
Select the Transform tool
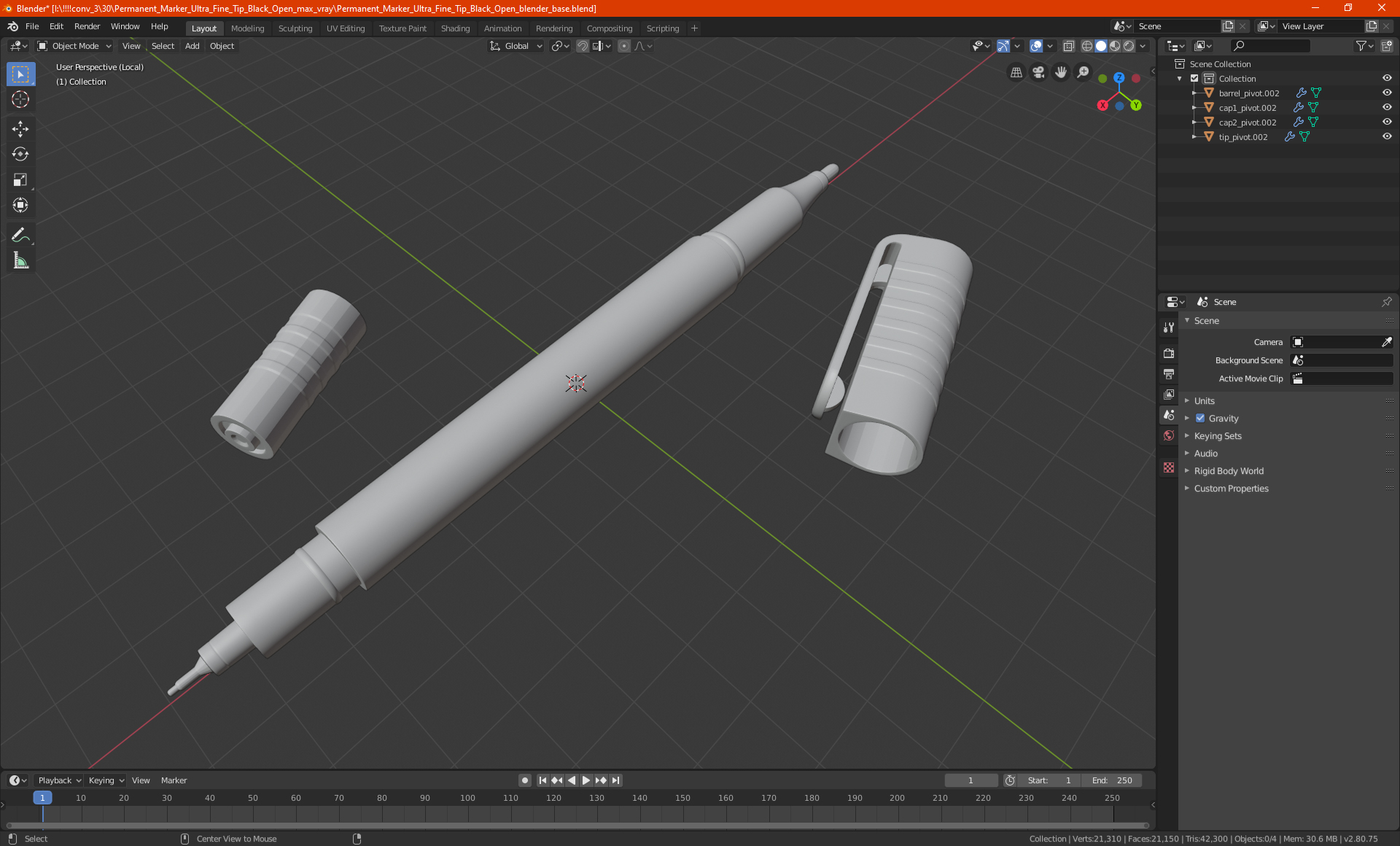20,206
